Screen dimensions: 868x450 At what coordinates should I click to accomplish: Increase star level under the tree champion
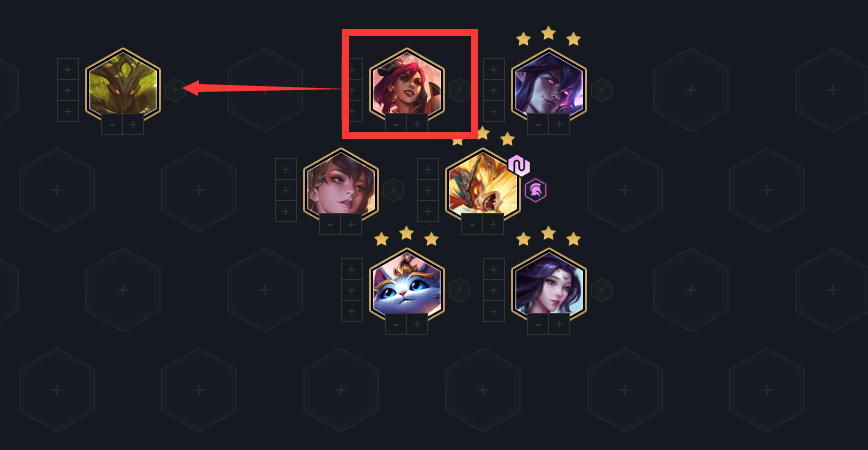[x=133, y=125]
